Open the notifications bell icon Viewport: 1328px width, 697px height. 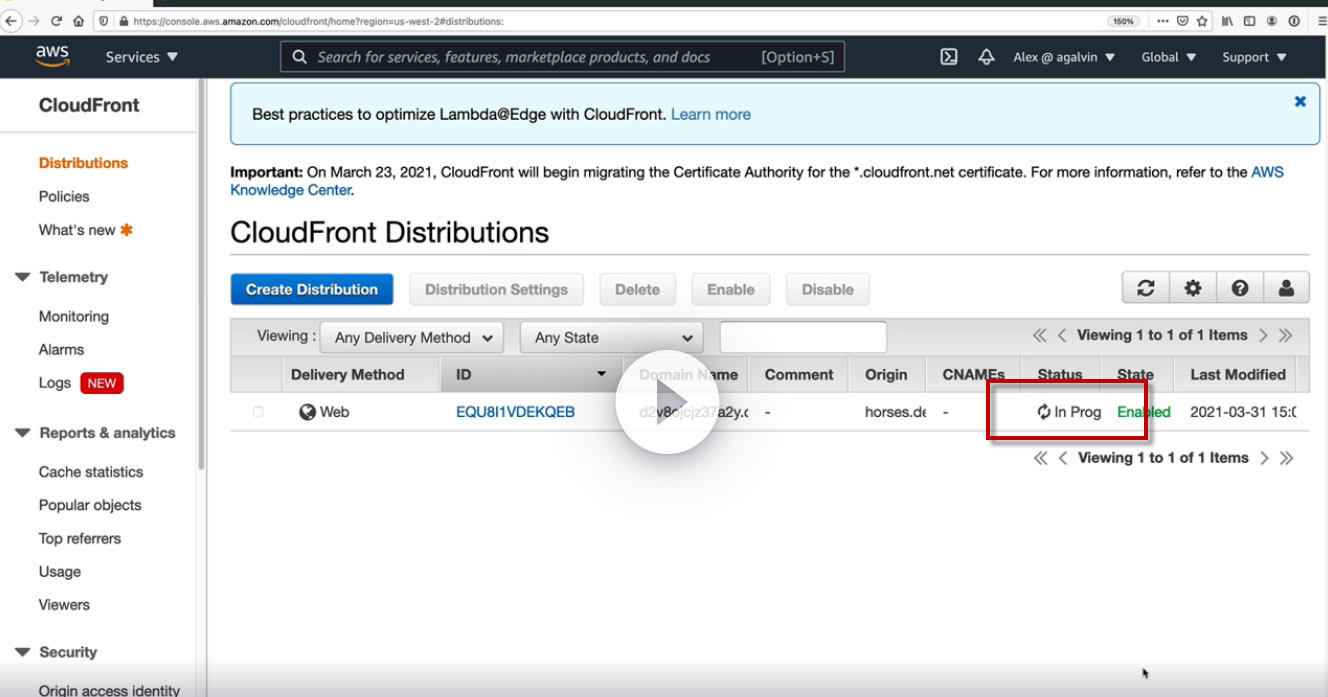[986, 57]
